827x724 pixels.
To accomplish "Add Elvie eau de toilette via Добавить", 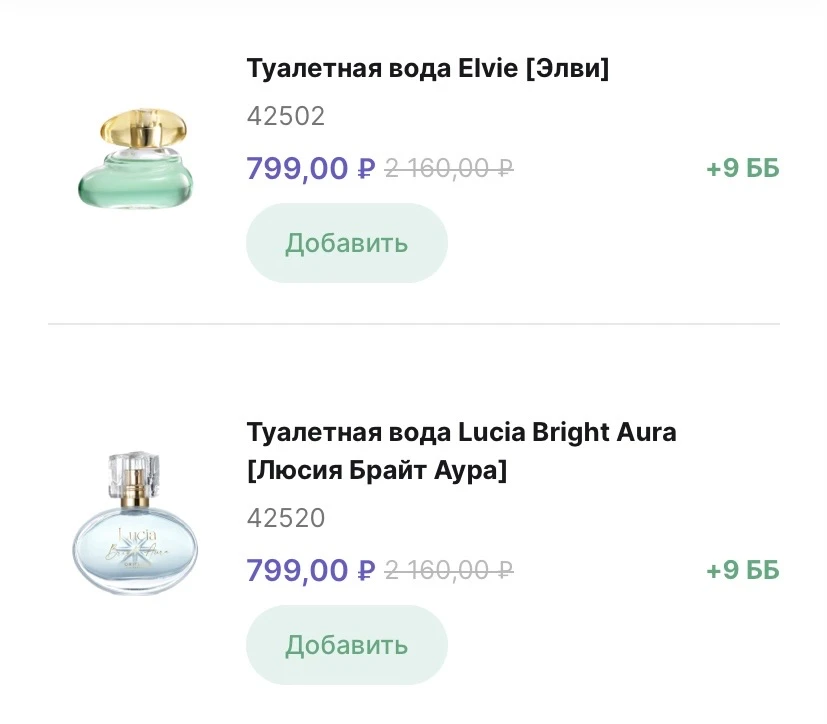I will pos(346,243).
